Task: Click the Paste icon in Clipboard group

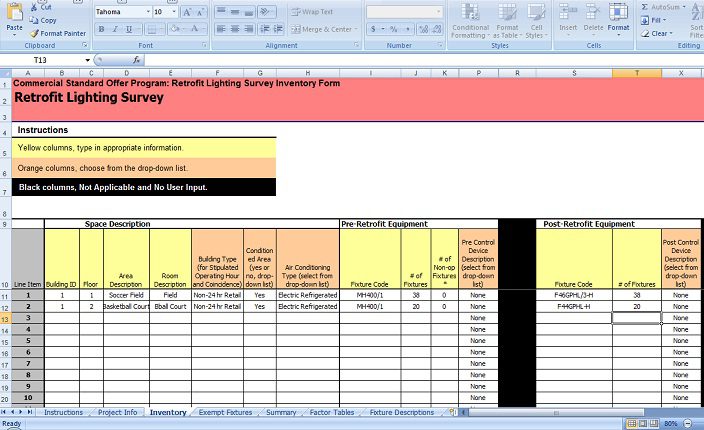Action: 14,20
